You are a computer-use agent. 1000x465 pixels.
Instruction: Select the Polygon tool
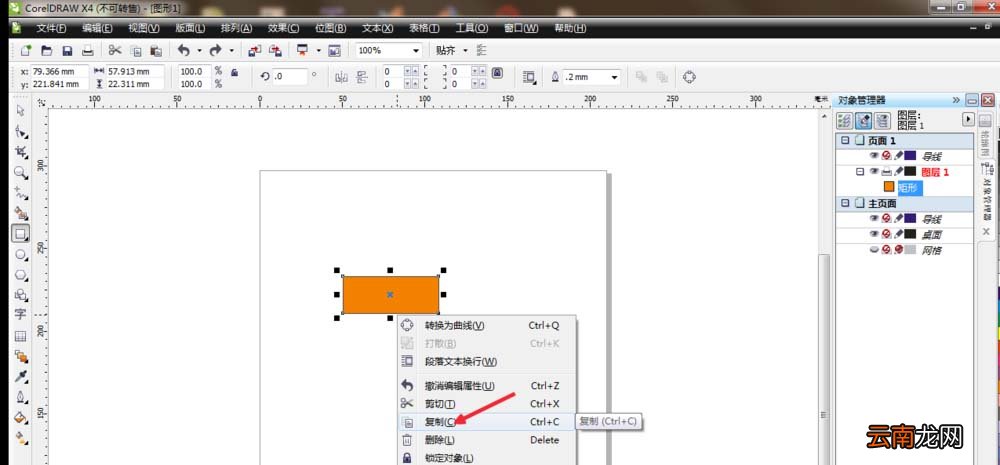click(x=20, y=274)
